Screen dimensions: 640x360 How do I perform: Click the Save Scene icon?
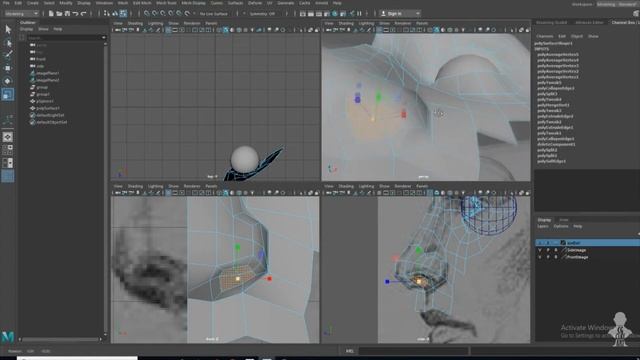coord(67,13)
